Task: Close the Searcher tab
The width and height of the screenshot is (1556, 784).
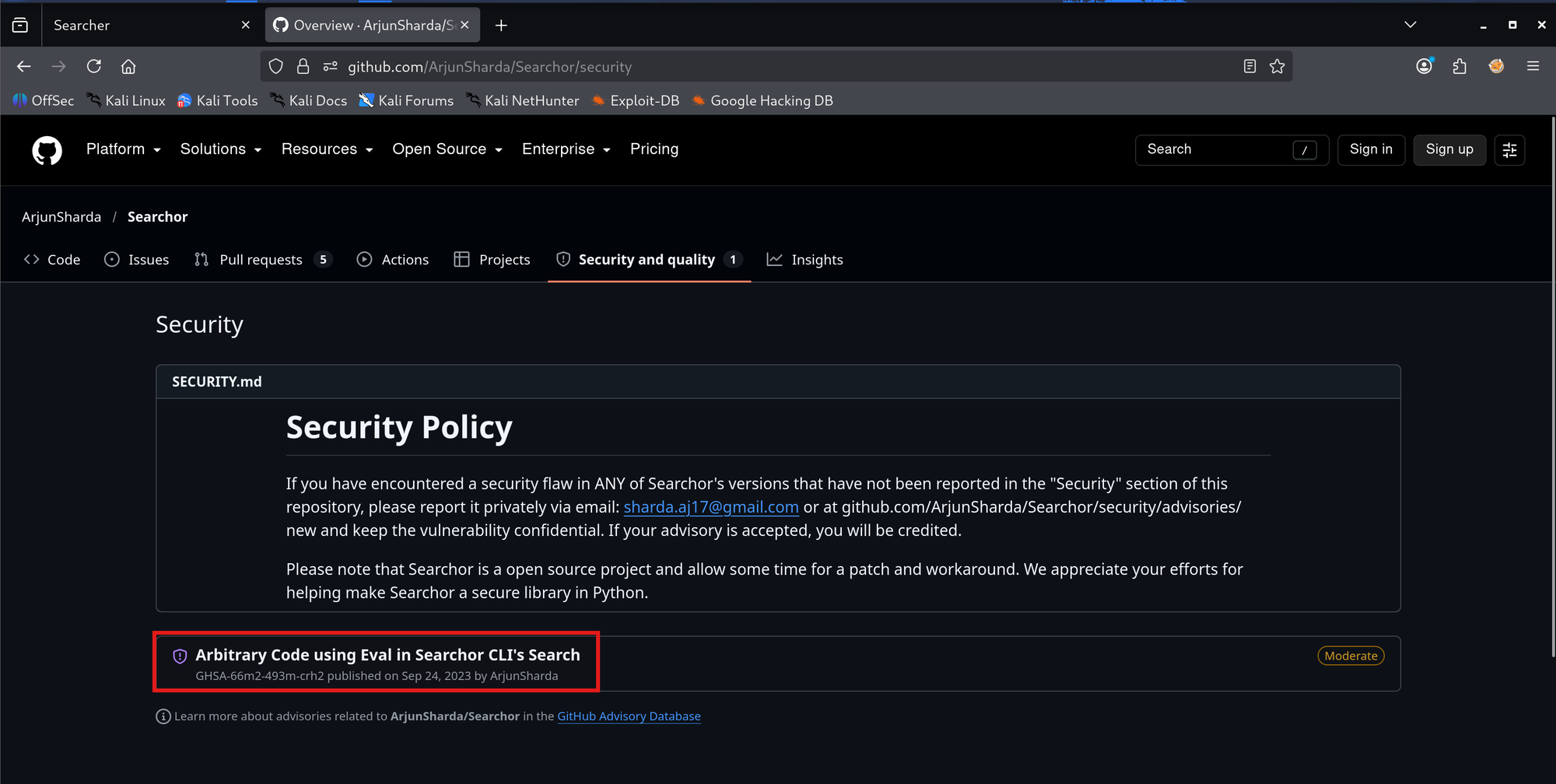Action: click(246, 25)
